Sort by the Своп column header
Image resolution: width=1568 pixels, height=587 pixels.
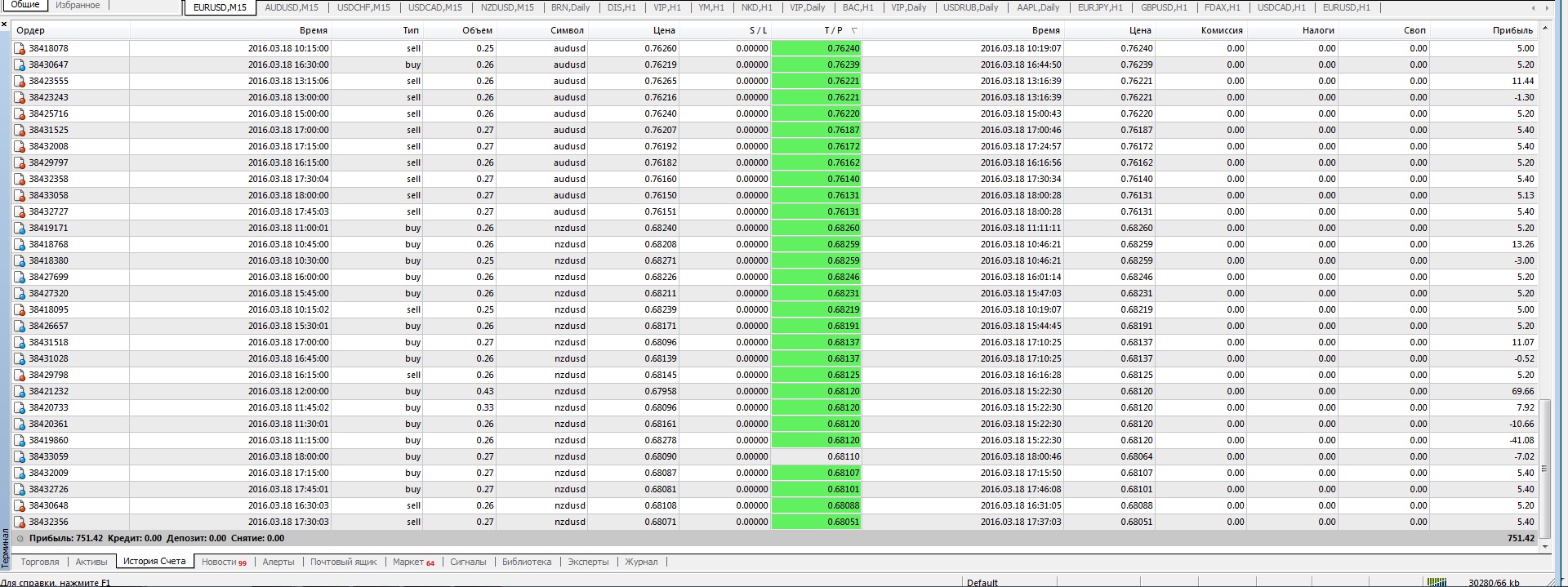1384,30
